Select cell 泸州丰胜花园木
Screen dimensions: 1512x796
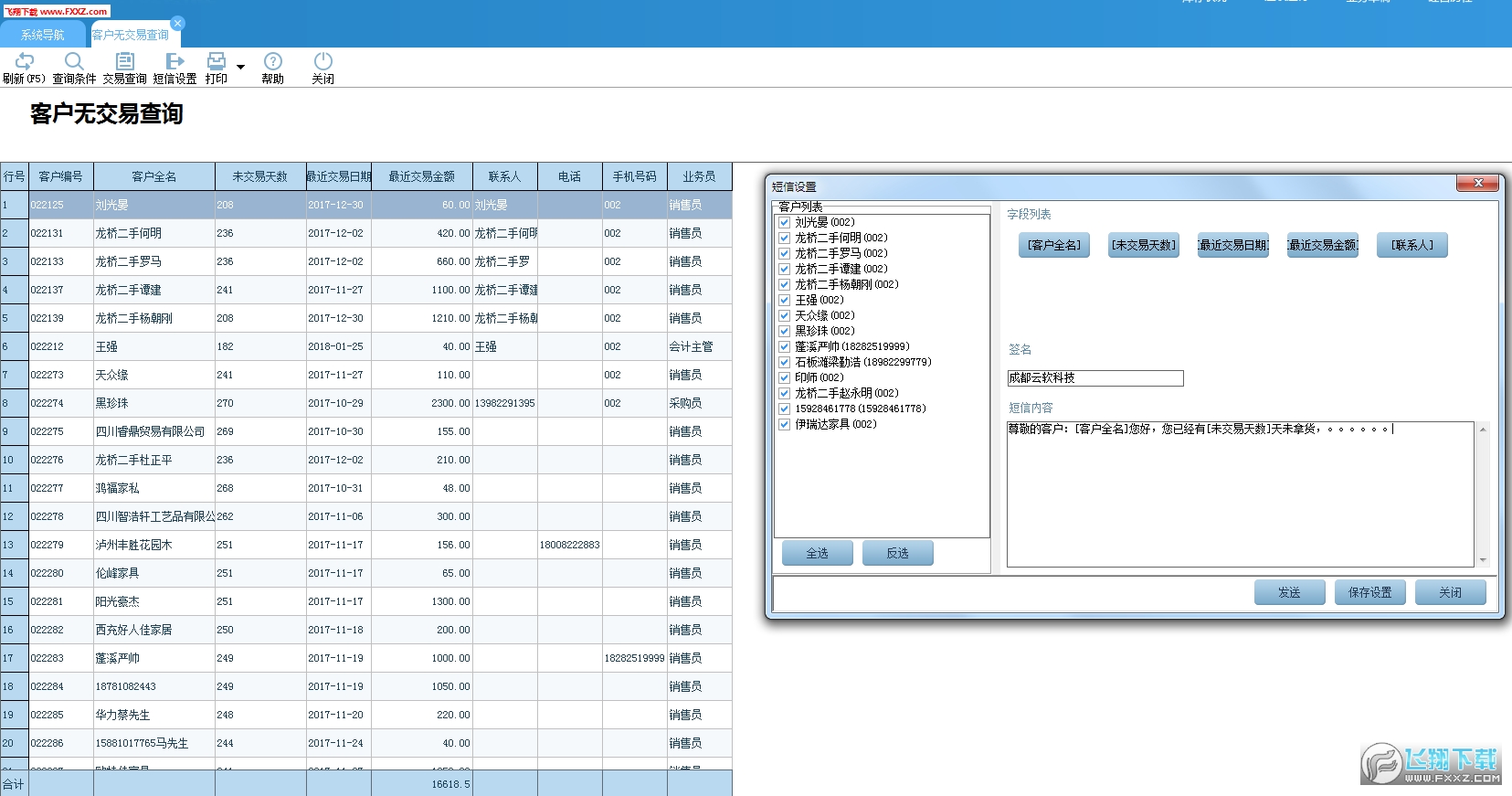(153, 545)
